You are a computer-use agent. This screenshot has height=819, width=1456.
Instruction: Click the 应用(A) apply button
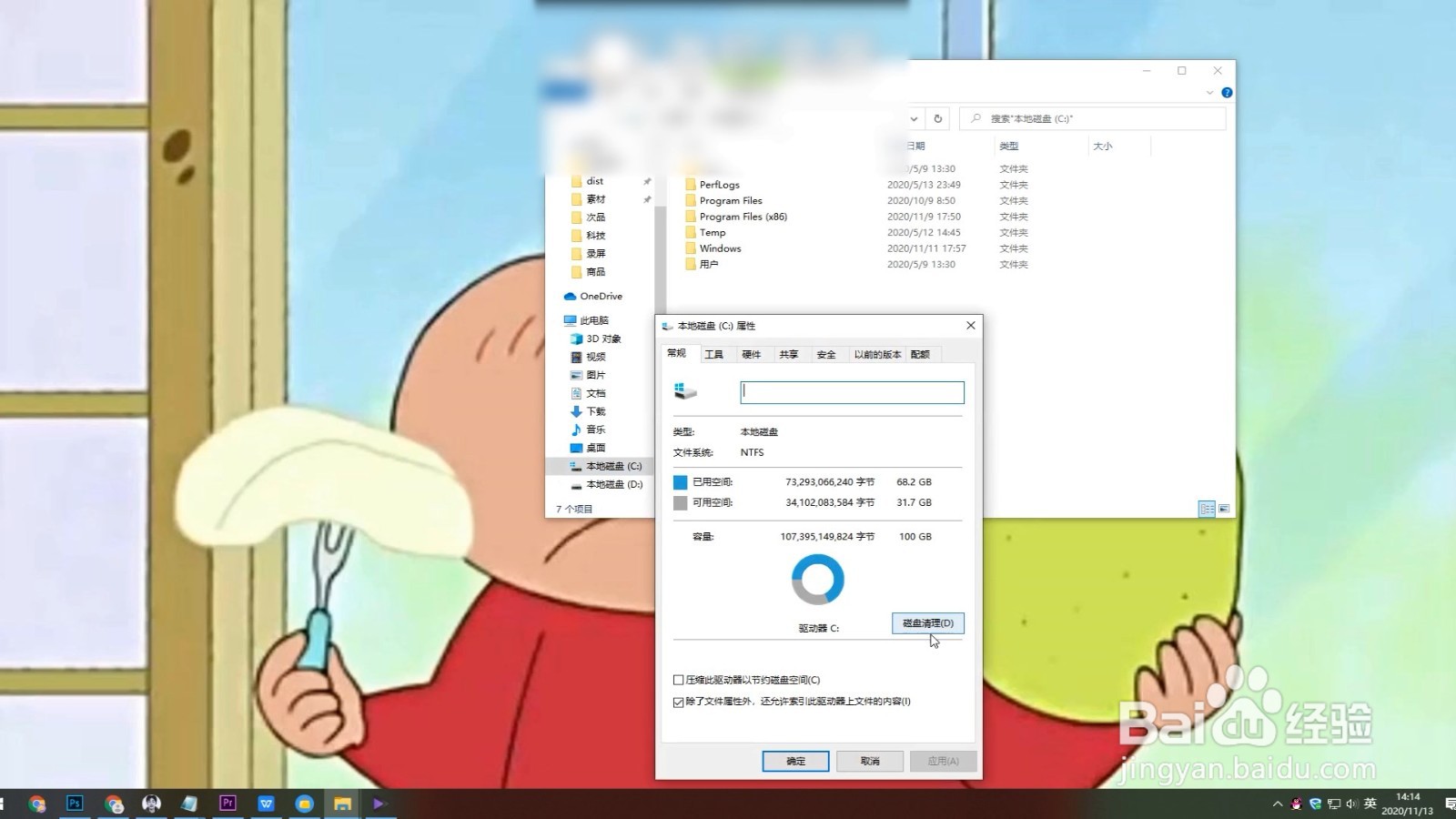pos(943,761)
